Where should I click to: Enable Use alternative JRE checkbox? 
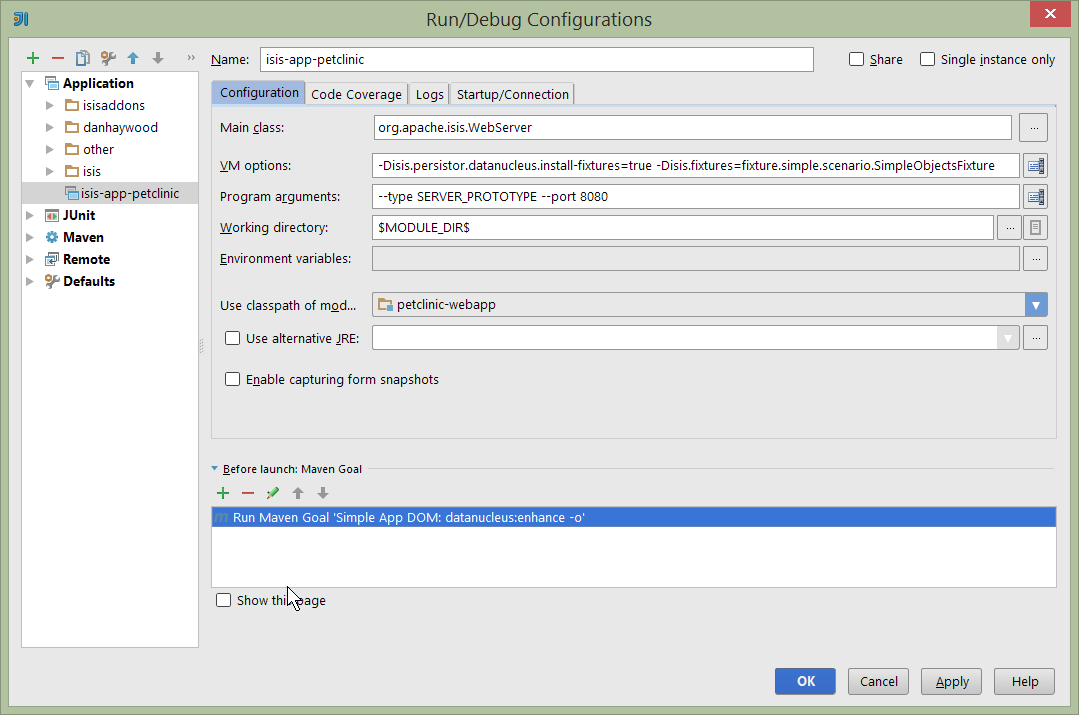pos(233,339)
